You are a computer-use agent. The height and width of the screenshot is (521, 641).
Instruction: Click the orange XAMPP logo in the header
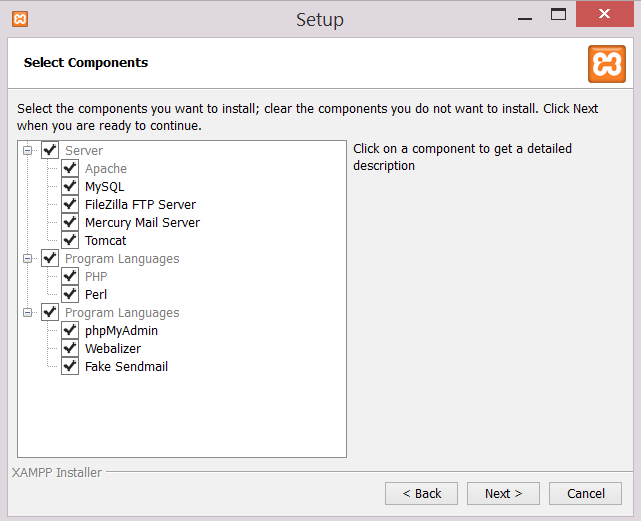[606, 63]
